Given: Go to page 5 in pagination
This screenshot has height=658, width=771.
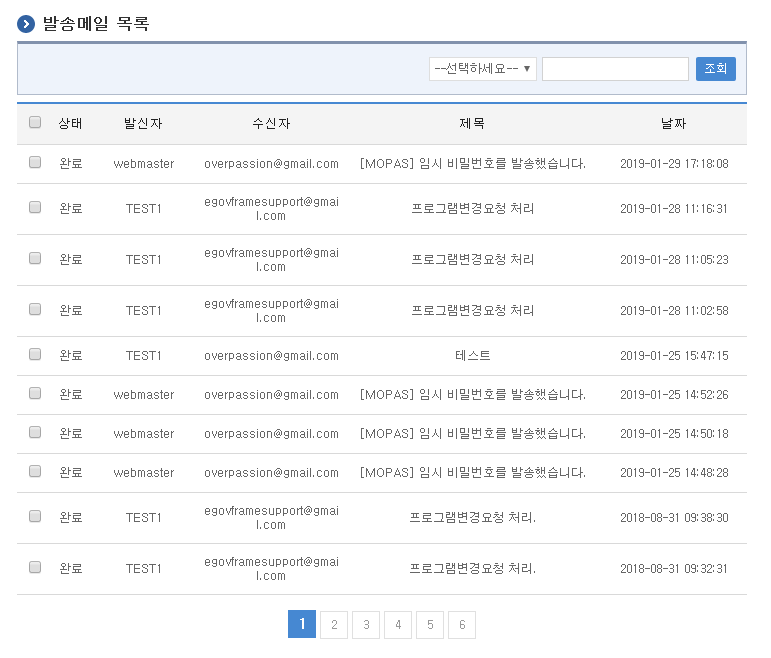Looking at the screenshot, I should tap(430, 625).
